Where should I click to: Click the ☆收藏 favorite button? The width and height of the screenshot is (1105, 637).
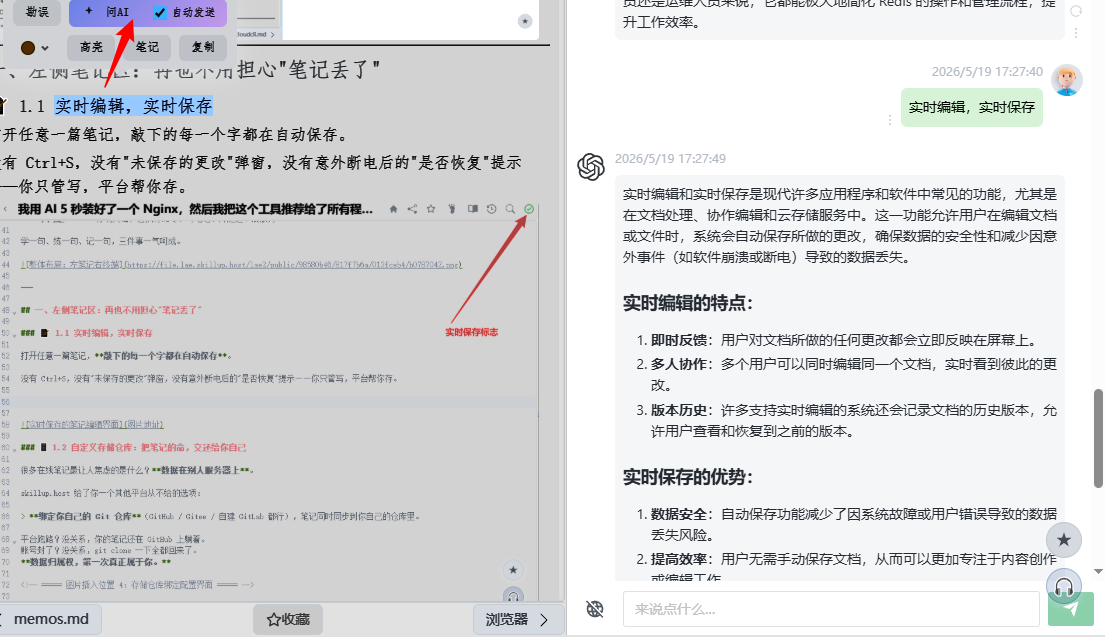pos(288,619)
